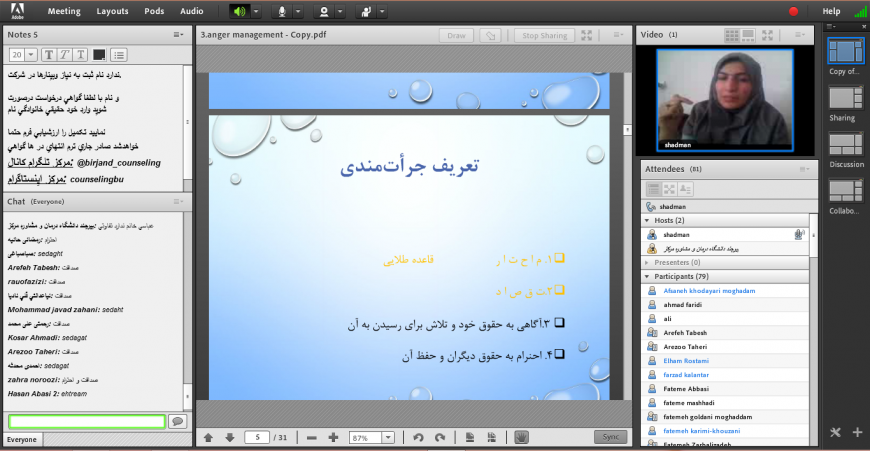Go to next page arrow

[x=230, y=438]
